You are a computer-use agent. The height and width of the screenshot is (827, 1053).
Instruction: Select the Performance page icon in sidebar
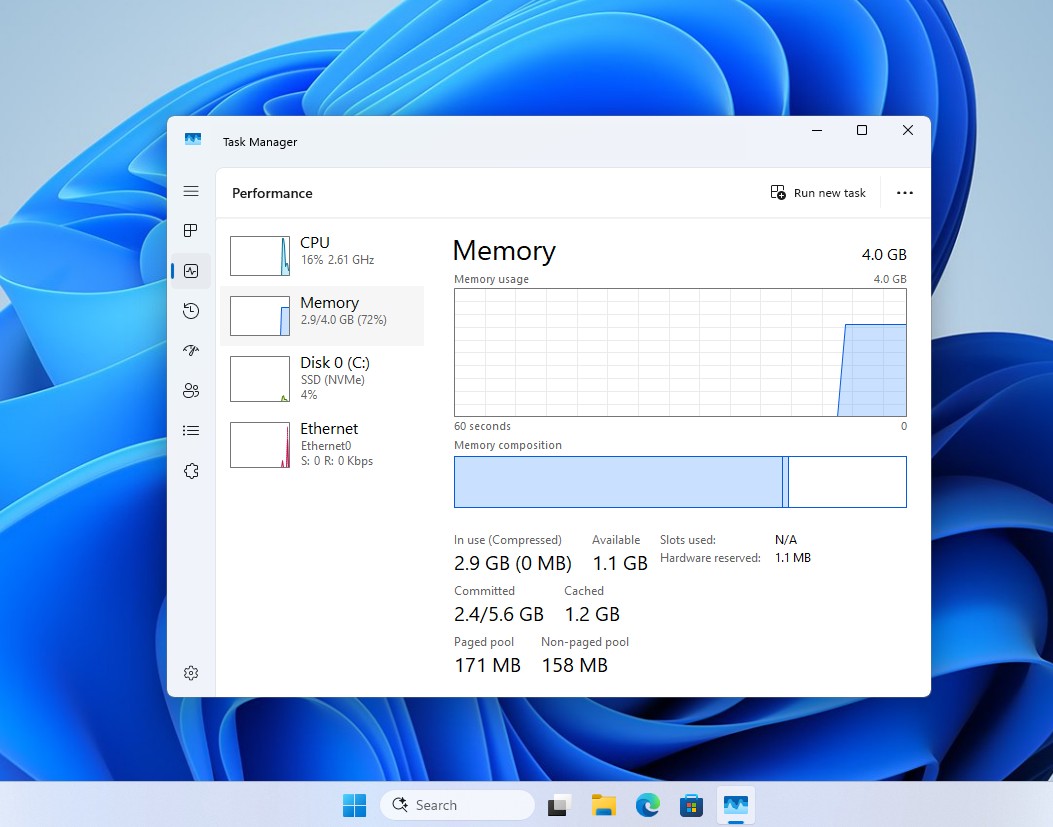pos(191,271)
